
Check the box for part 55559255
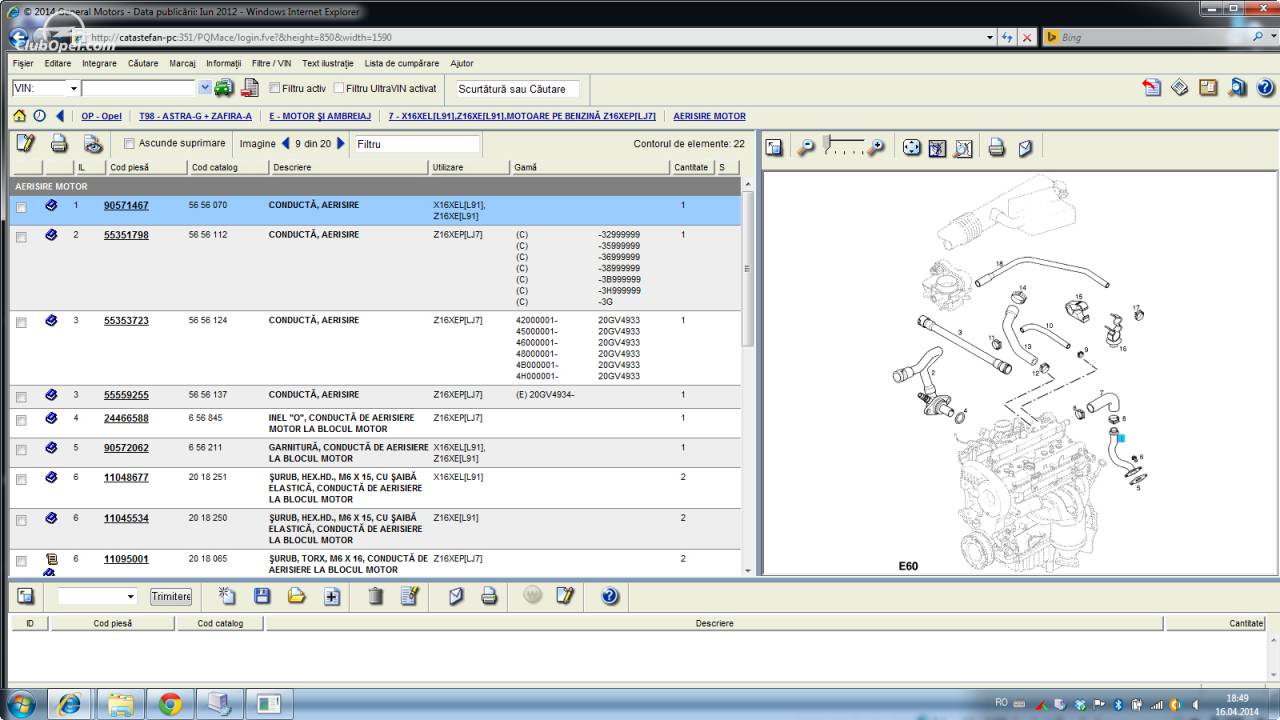pyautogui.click(x=21, y=397)
